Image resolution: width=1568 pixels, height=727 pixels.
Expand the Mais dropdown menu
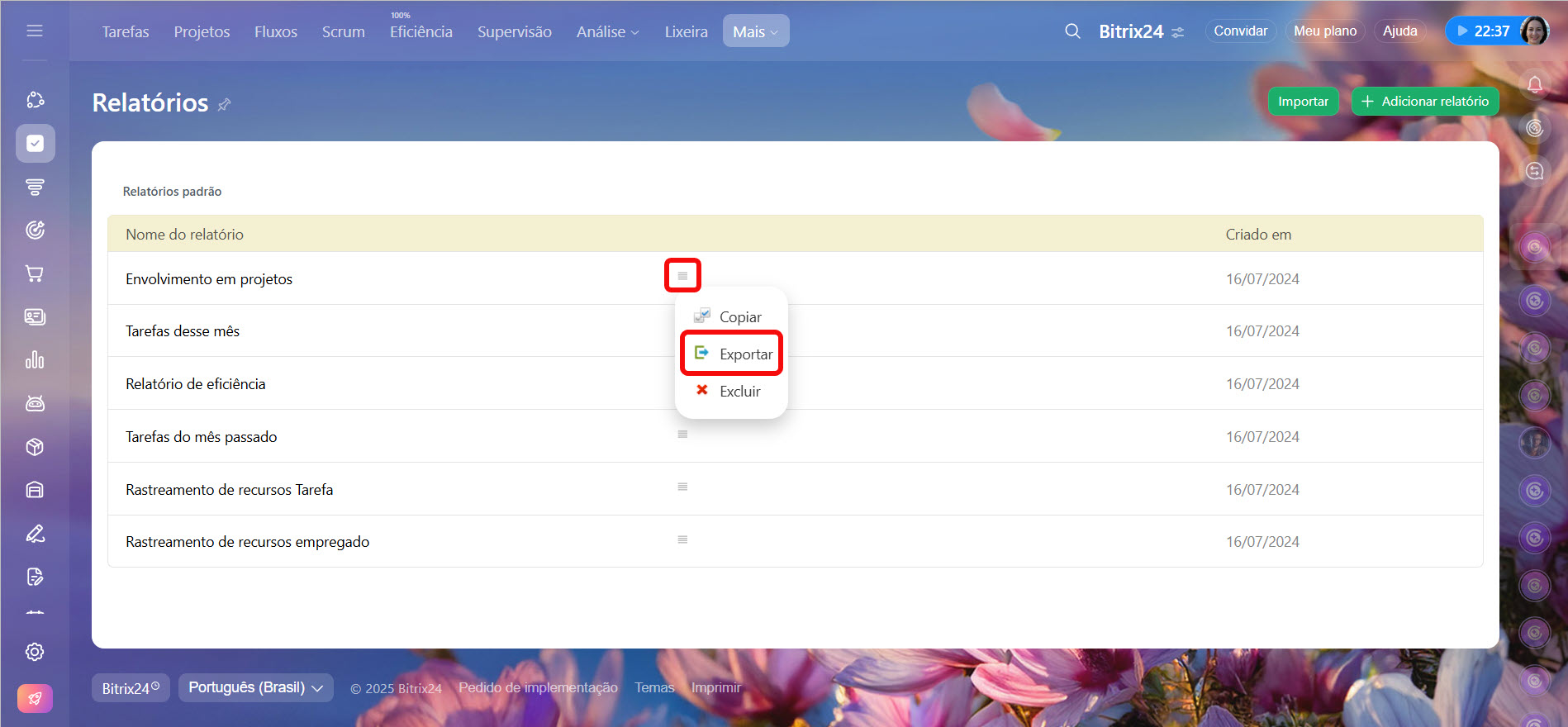tap(755, 31)
